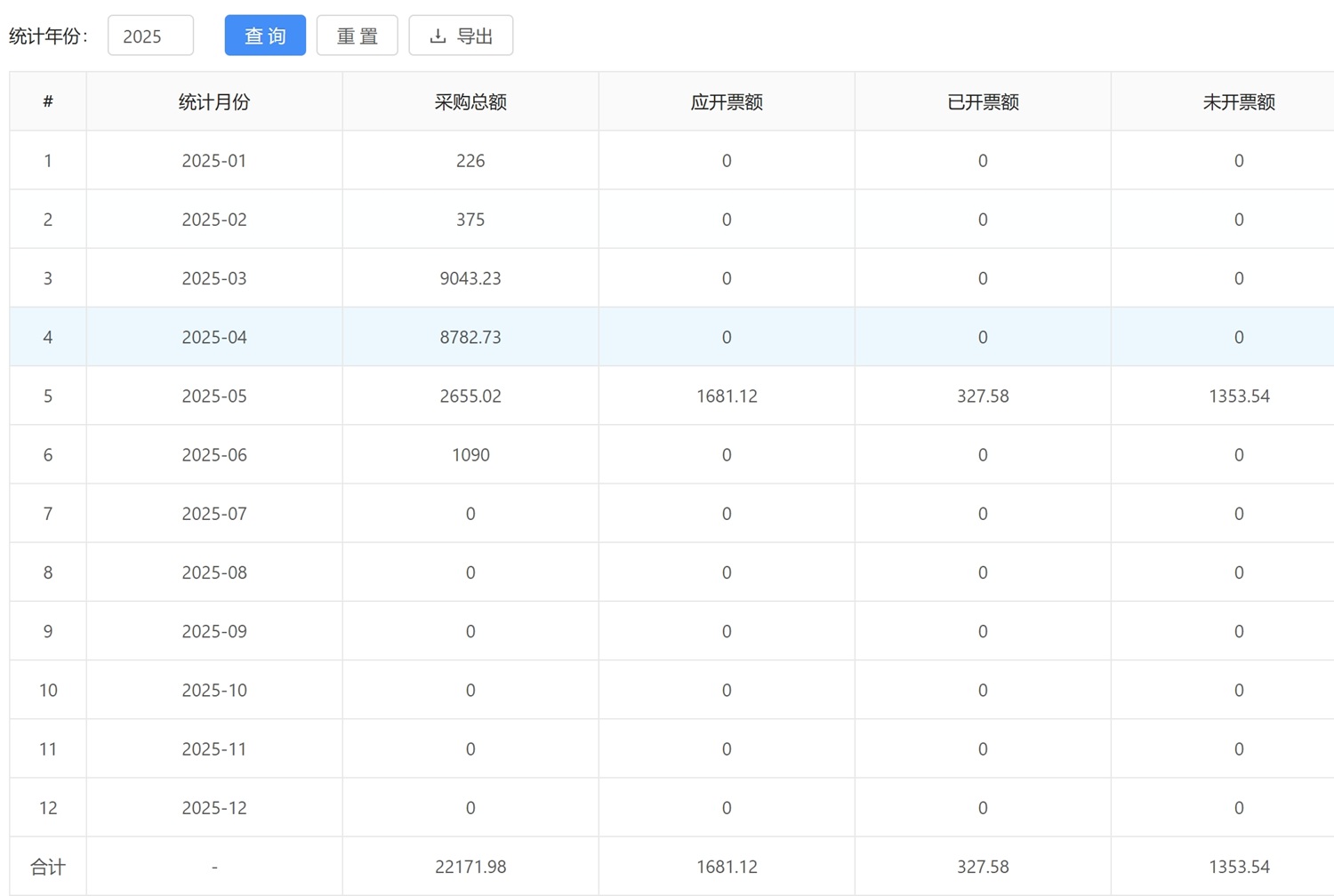This screenshot has width=1334, height=896.
Task: Click the # column header
Action: pos(48,102)
